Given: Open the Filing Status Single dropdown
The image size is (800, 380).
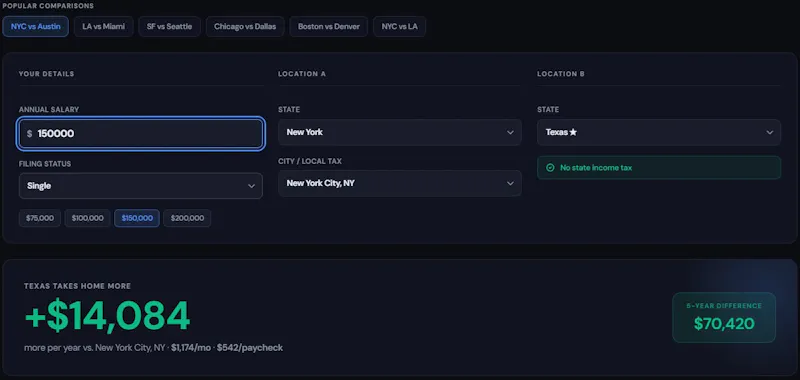Looking at the screenshot, I should coord(141,186).
